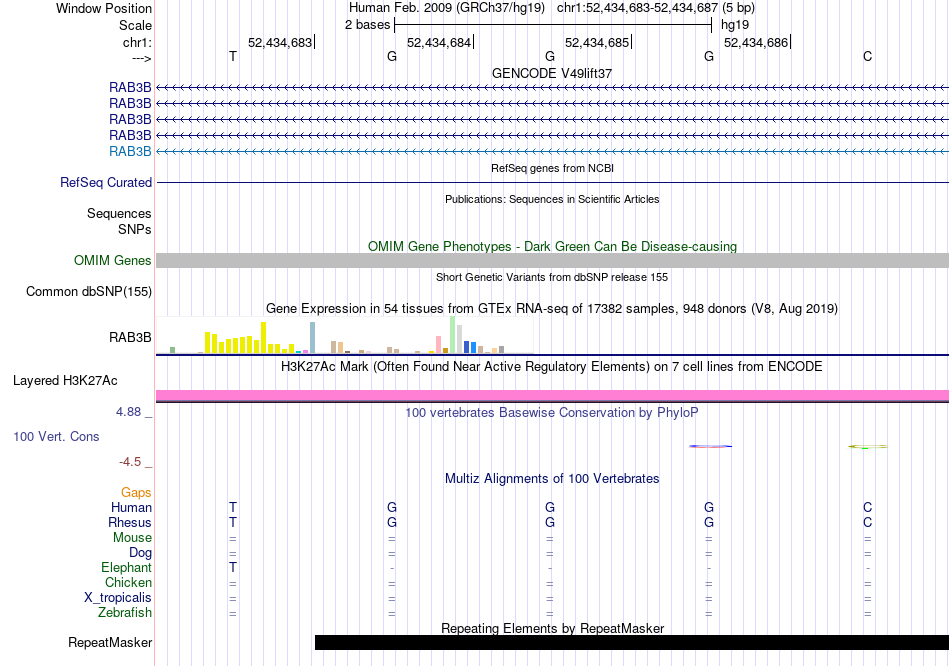
Task: Click the Layered H3K27Ac track label
Action: point(65,381)
